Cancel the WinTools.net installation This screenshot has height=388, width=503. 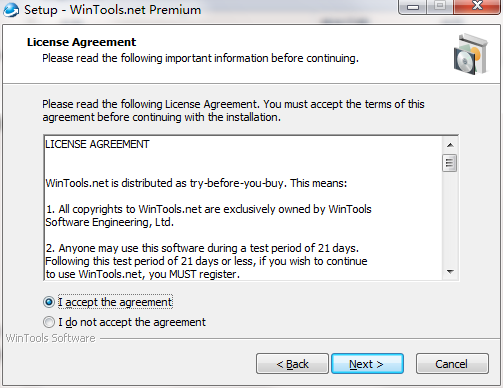pos(452,364)
